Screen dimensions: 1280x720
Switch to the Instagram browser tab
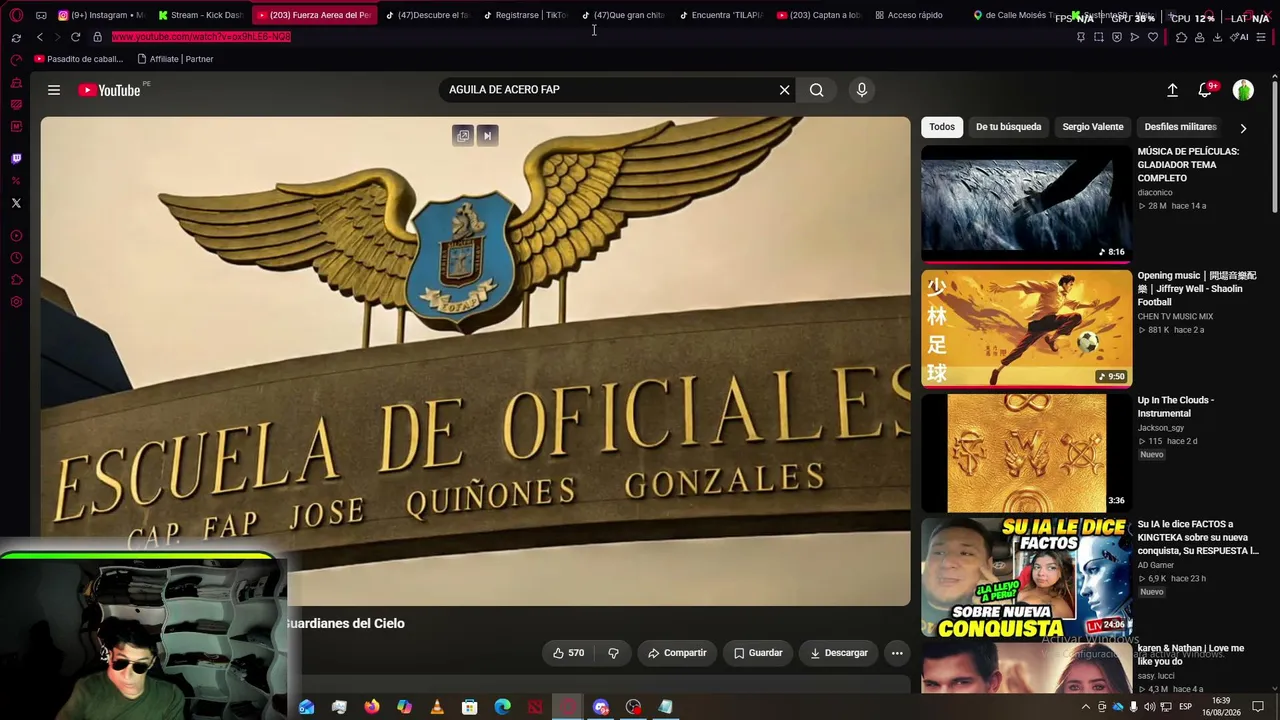coord(101,15)
